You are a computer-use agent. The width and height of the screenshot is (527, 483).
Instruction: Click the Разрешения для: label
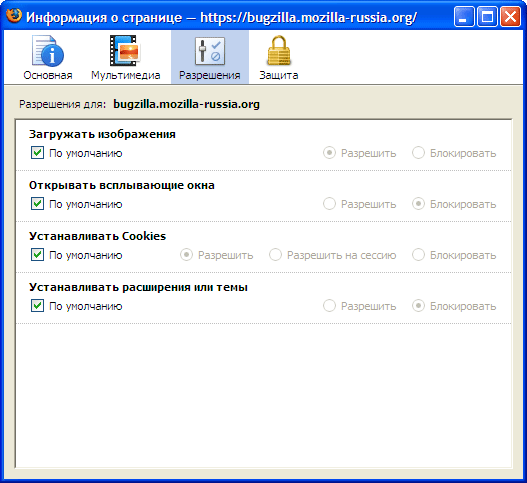[63, 104]
